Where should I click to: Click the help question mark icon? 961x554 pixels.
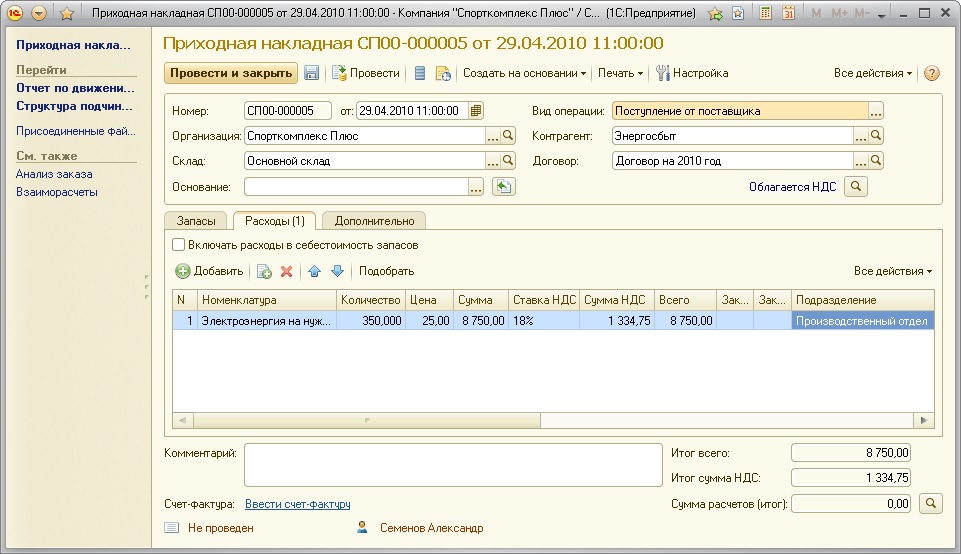point(932,73)
